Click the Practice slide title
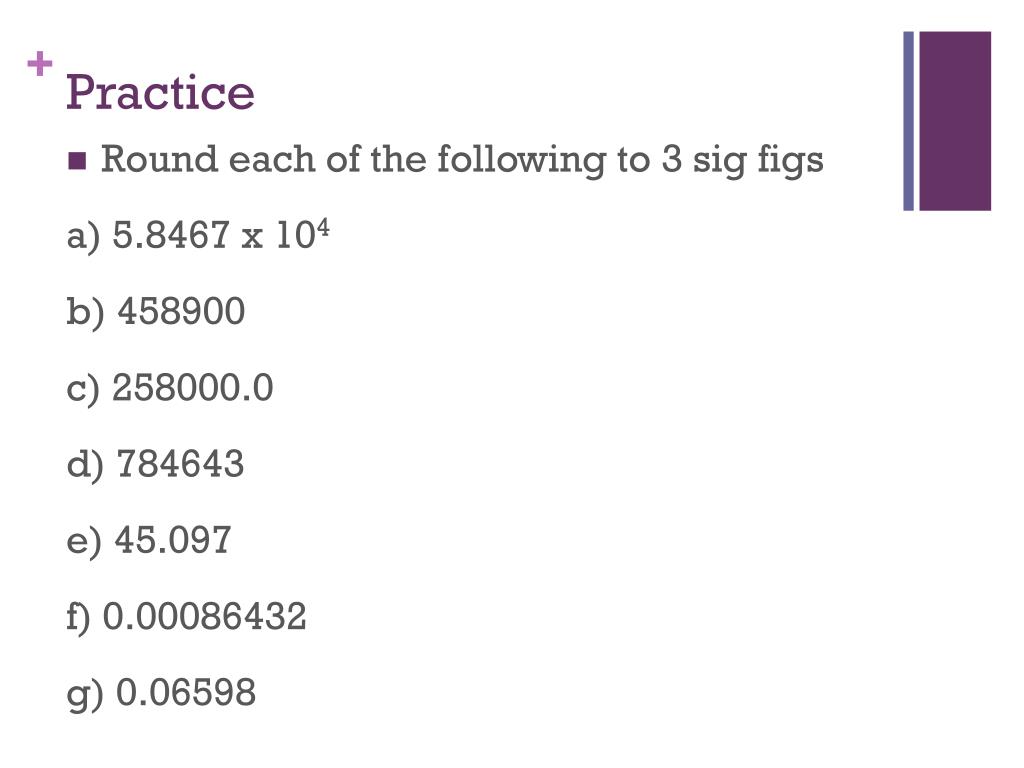This screenshot has width=1024, height=768. (x=160, y=91)
